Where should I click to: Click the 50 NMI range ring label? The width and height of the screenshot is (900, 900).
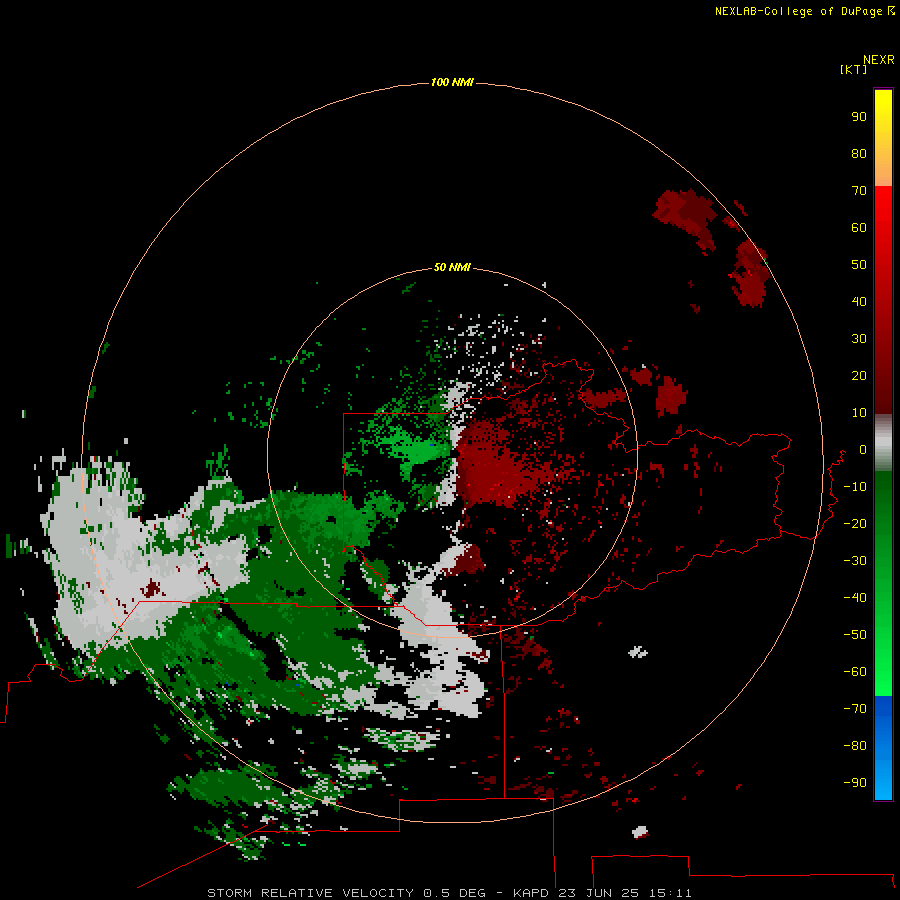(x=452, y=267)
